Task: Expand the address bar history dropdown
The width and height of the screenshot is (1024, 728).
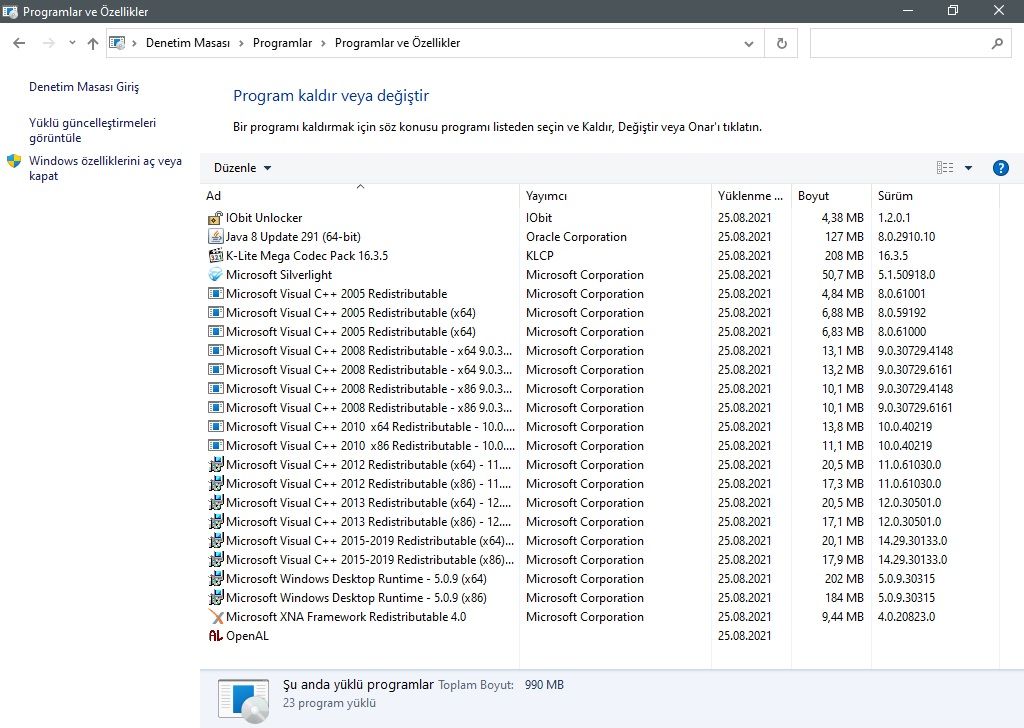Action: click(749, 44)
